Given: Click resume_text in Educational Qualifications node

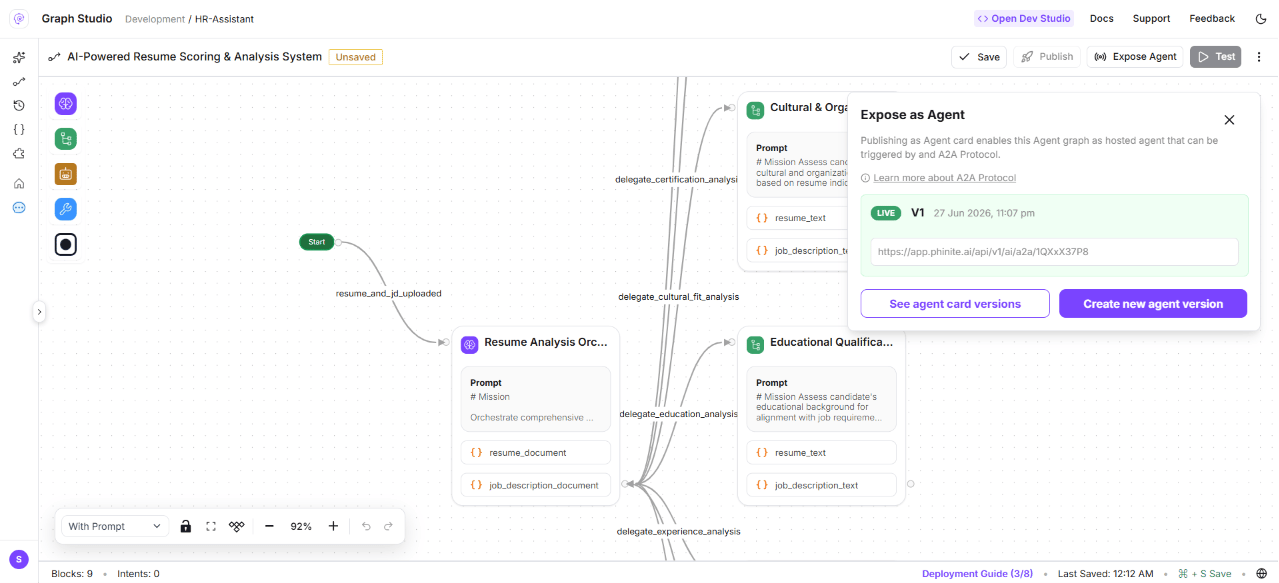Looking at the screenshot, I should [x=821, y=453].
